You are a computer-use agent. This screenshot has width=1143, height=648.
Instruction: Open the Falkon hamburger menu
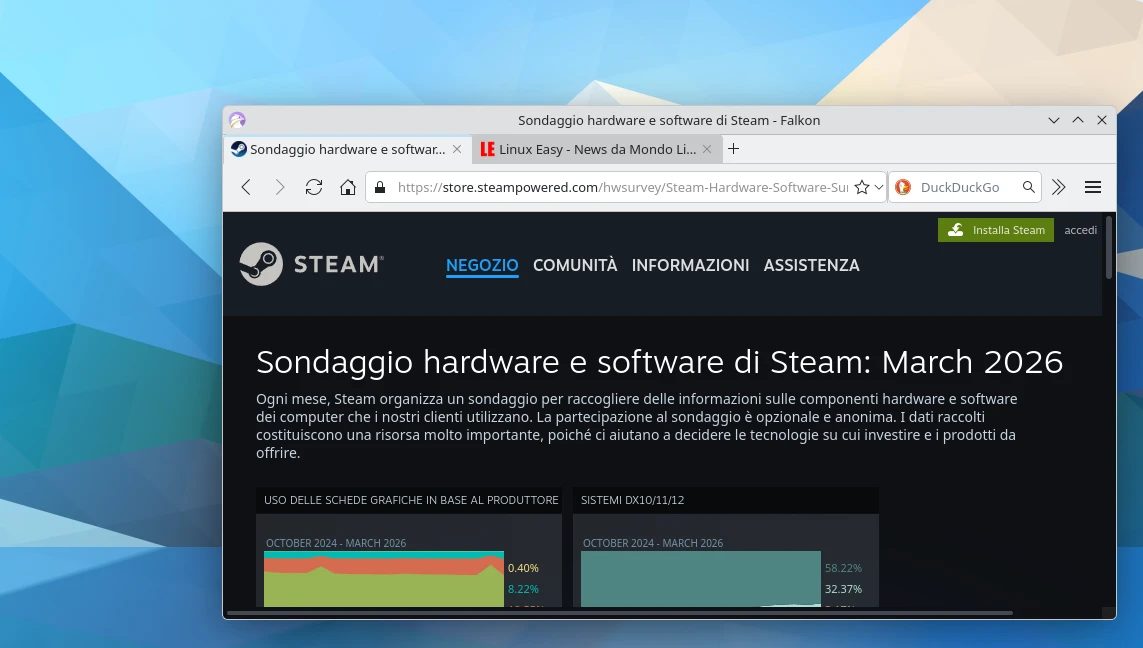1093,187
